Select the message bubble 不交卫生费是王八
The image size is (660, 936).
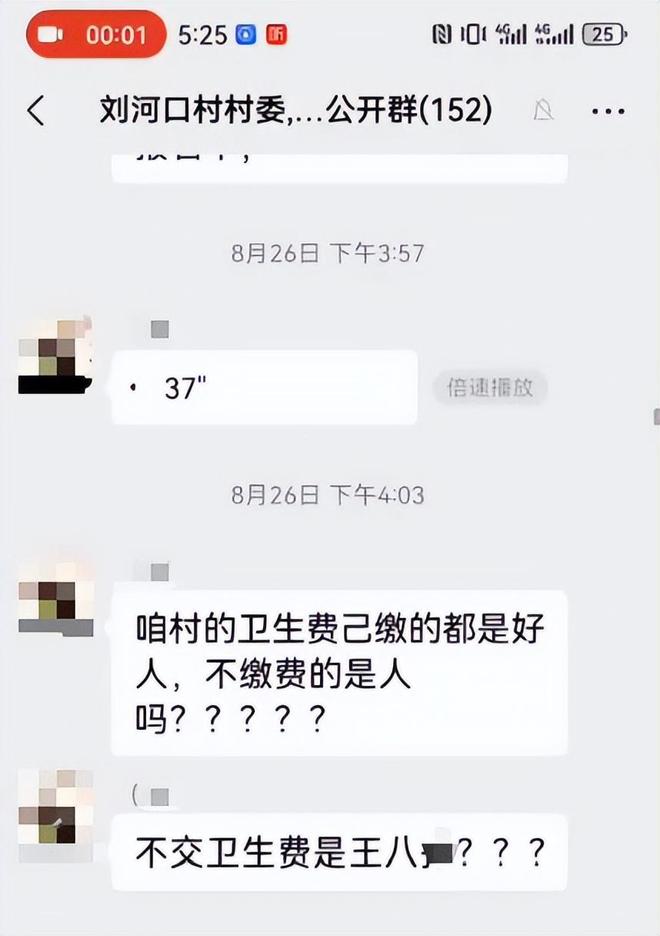[x=339, y=852]
